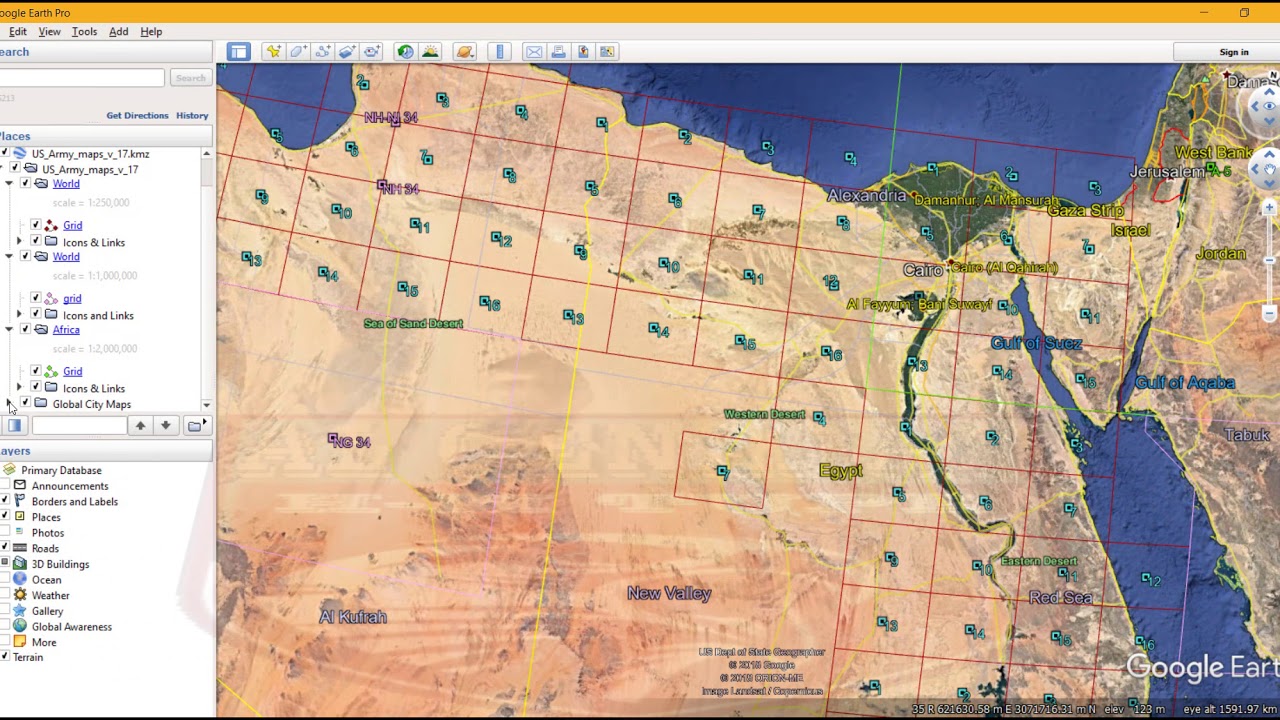Enable the Announcements layer checkbox
Image resolution: width=1280 pixels, height=720 pixels.
[x=4, y=486]
